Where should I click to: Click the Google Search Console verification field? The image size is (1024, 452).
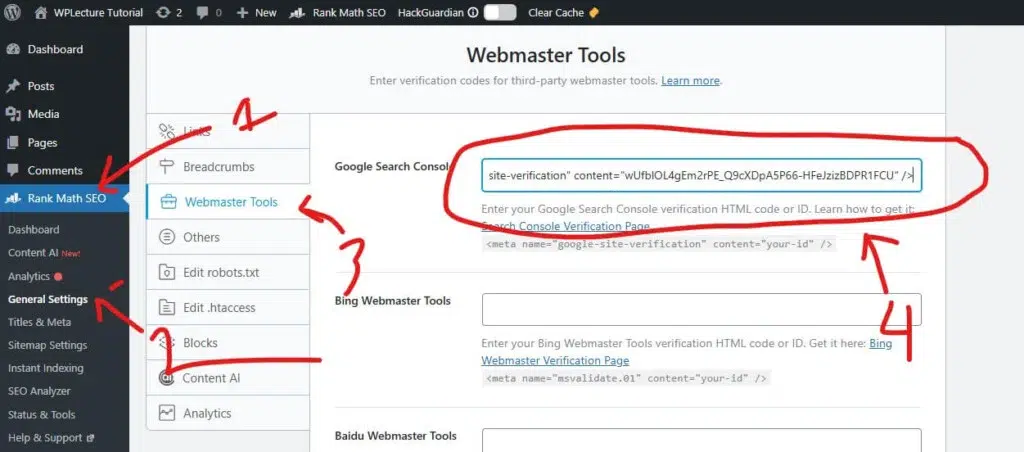[700, 175]
